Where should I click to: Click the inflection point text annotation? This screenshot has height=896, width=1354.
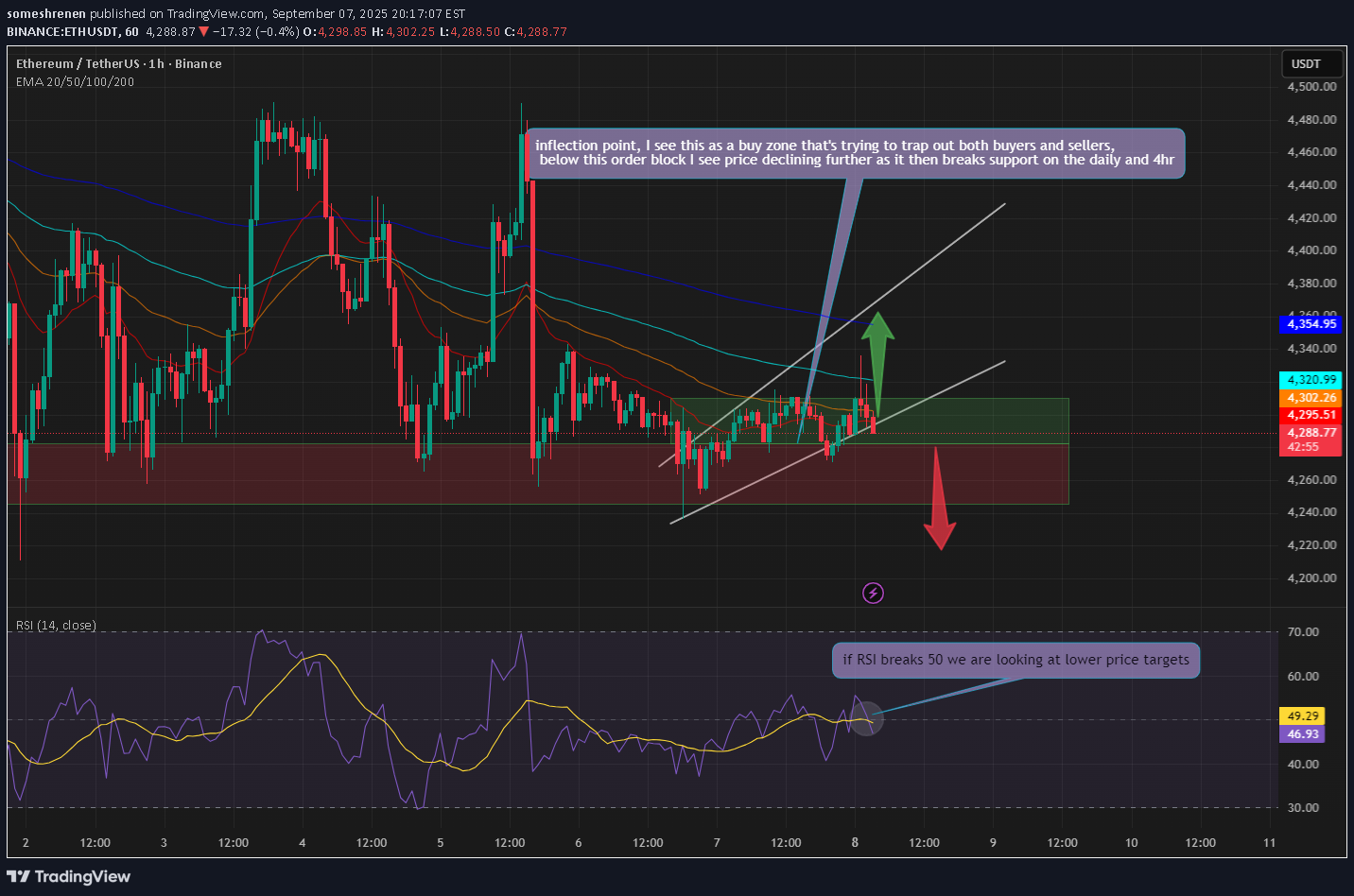pos(854,153)
